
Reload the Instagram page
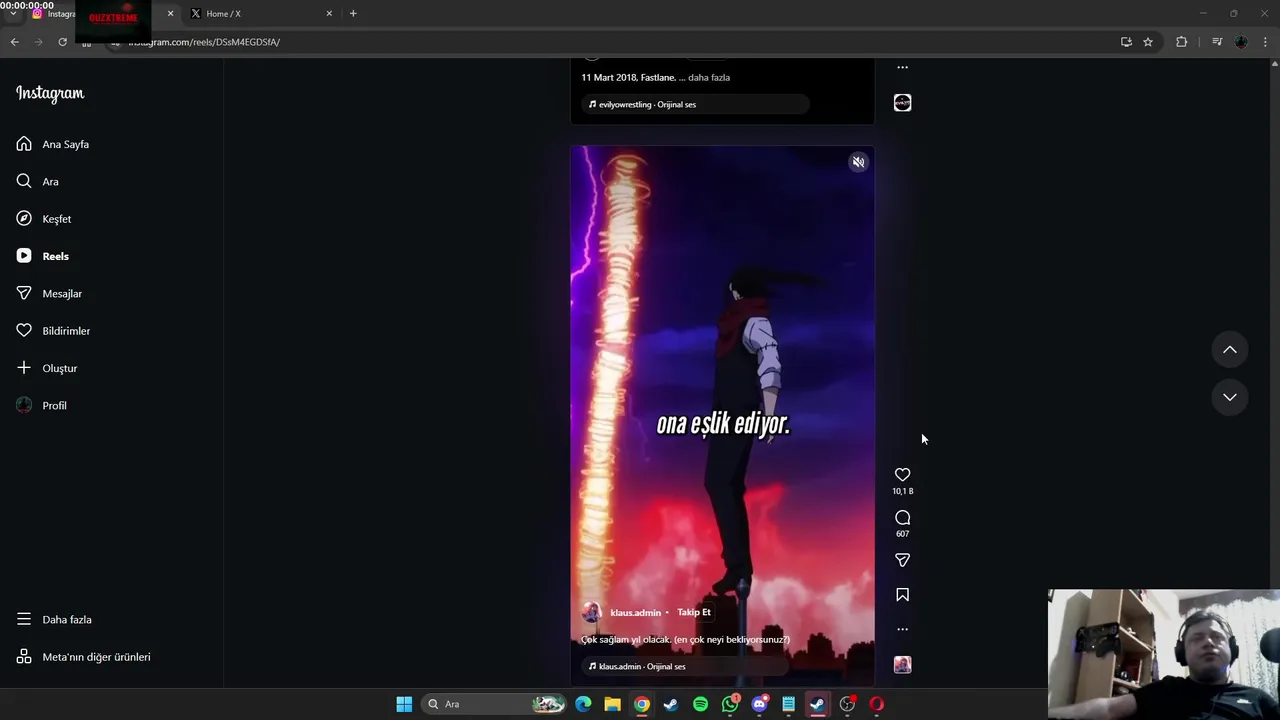tap(63, 42)
